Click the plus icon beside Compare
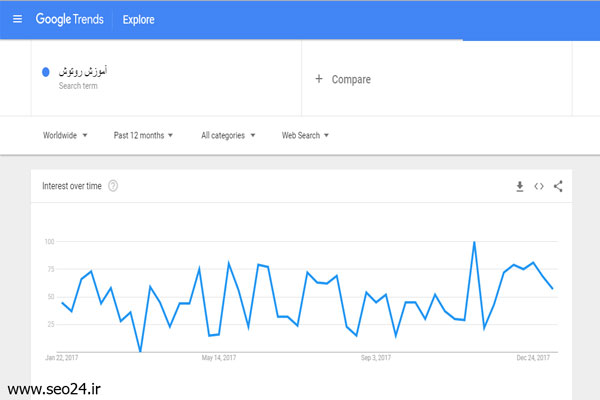The width and height of the screenshot is (600, 400). tap(319, 79)
